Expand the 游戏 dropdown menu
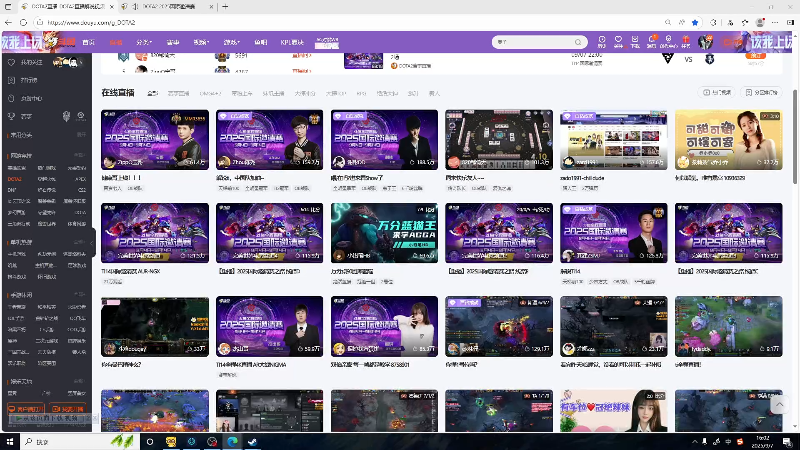 pos(231,42)
